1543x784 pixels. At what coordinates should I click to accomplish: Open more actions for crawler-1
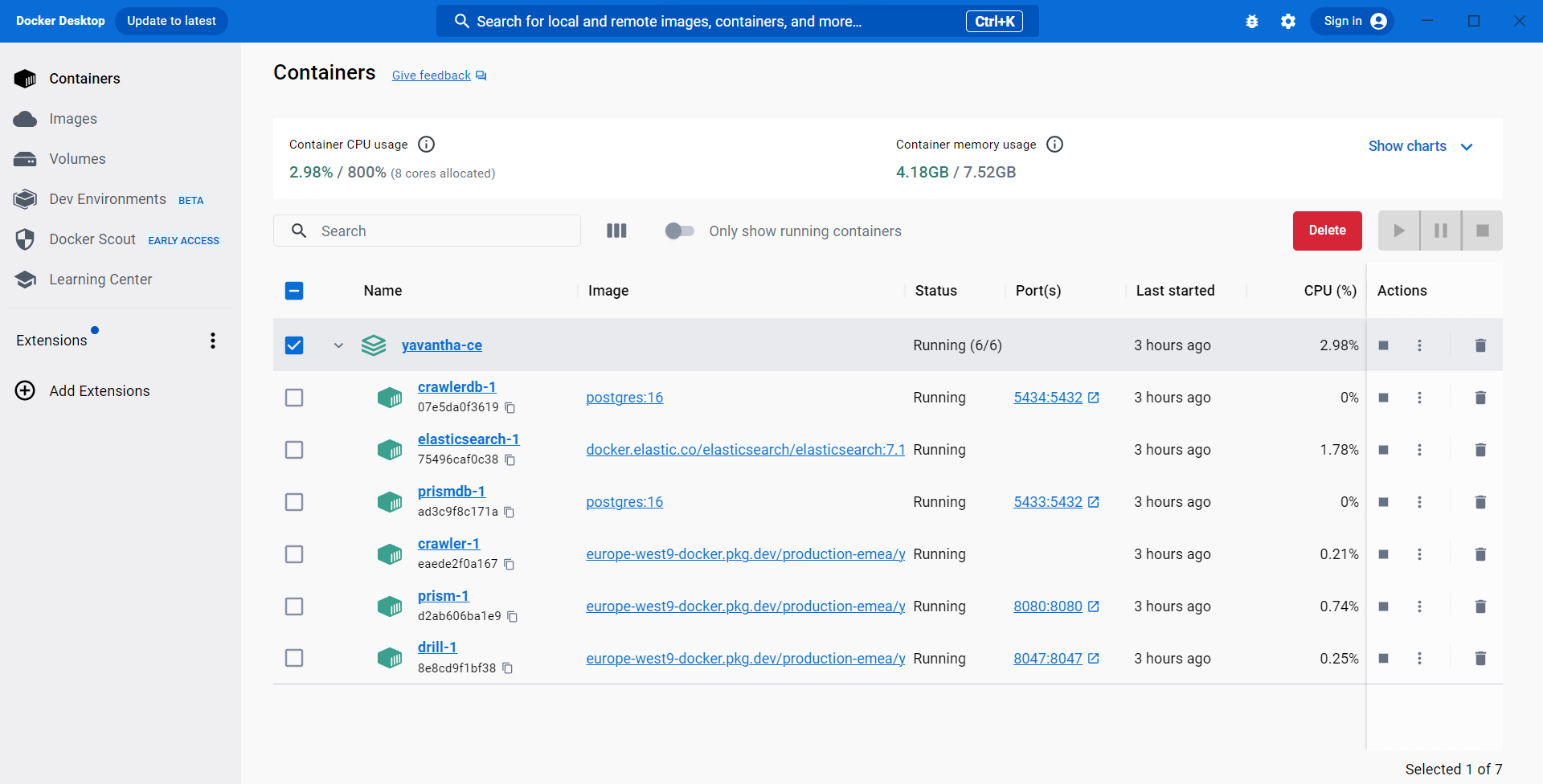(1420, 554)
